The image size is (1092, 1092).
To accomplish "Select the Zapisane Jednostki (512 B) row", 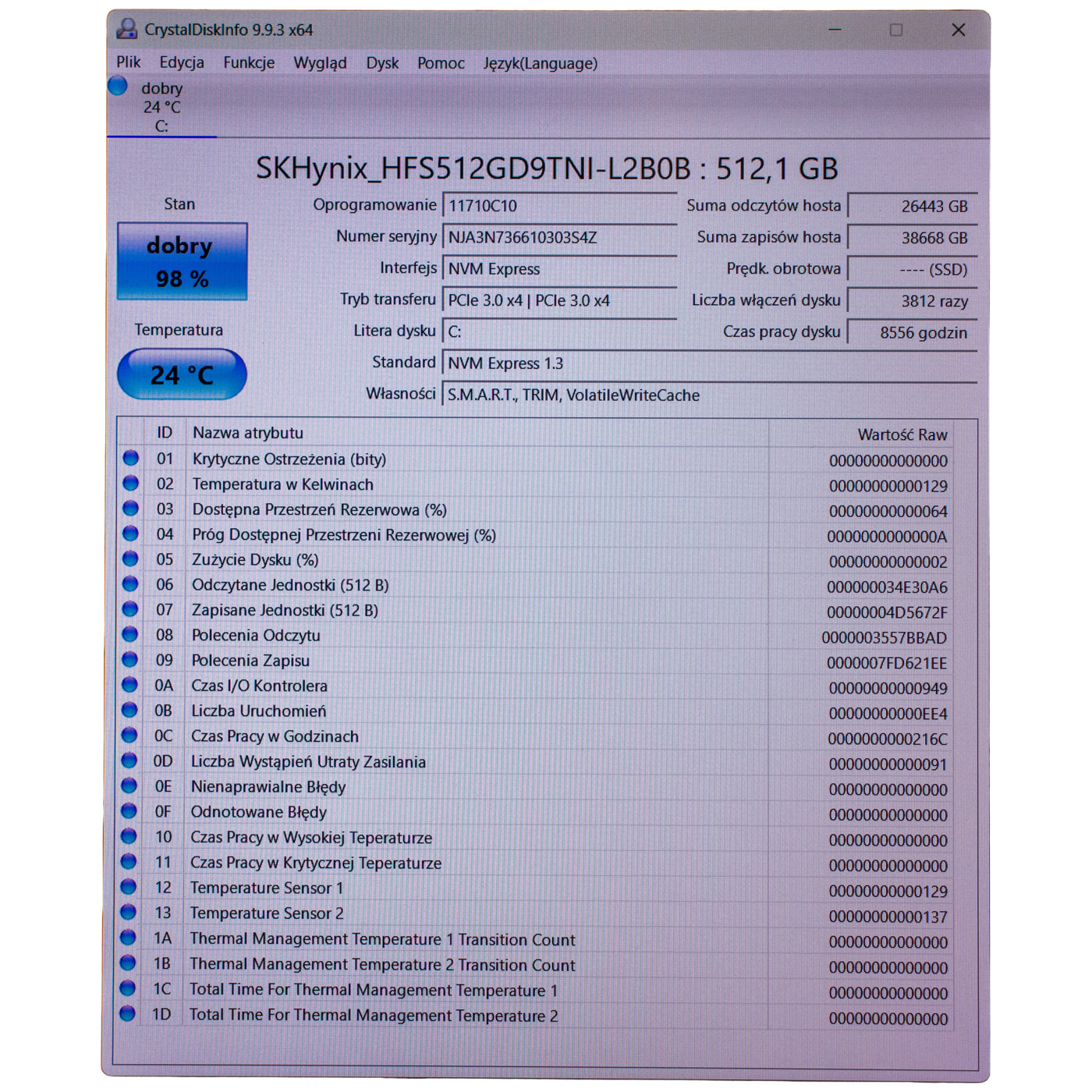I will pyautogui.click(x=535, y=611).
